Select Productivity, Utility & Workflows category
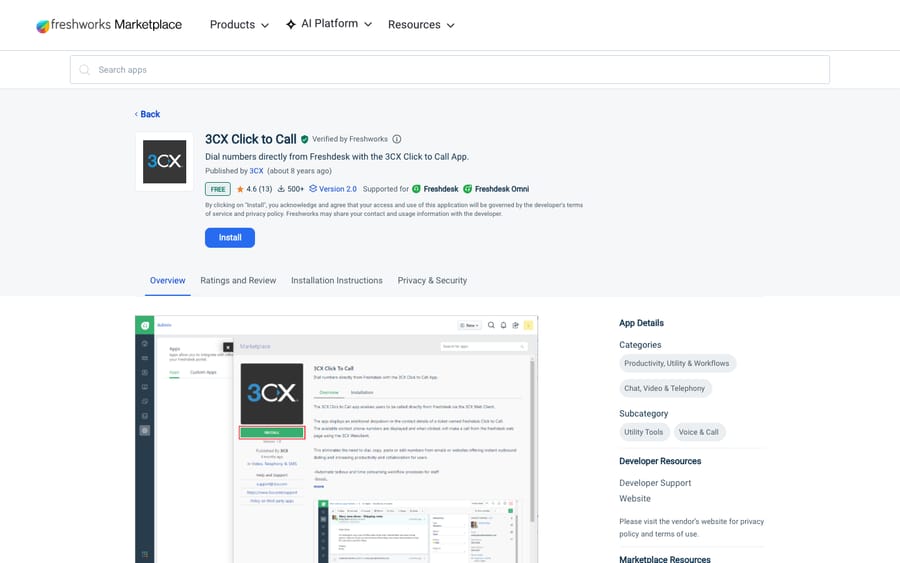Screen dimensions: 900x563 click(x=677, y=363)
